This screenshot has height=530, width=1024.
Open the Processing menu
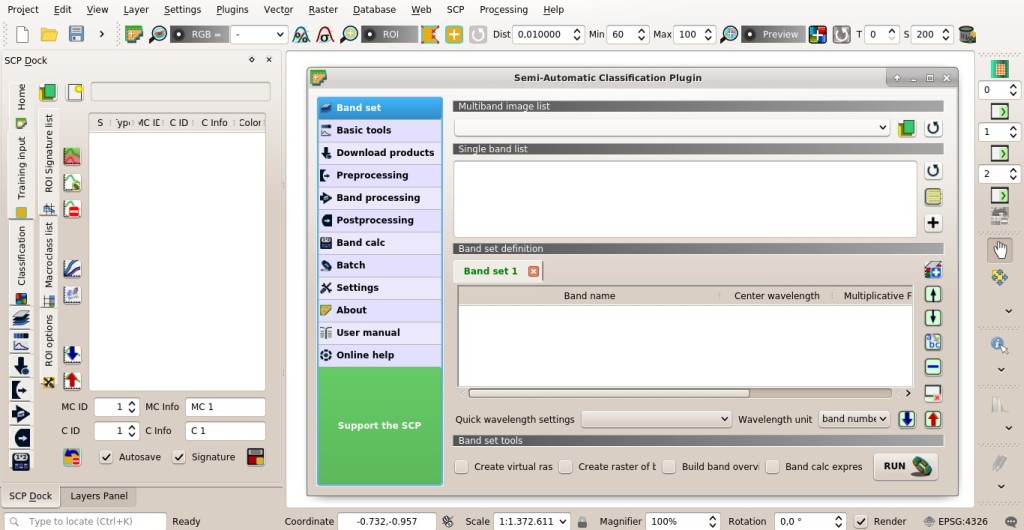(504, 10)
